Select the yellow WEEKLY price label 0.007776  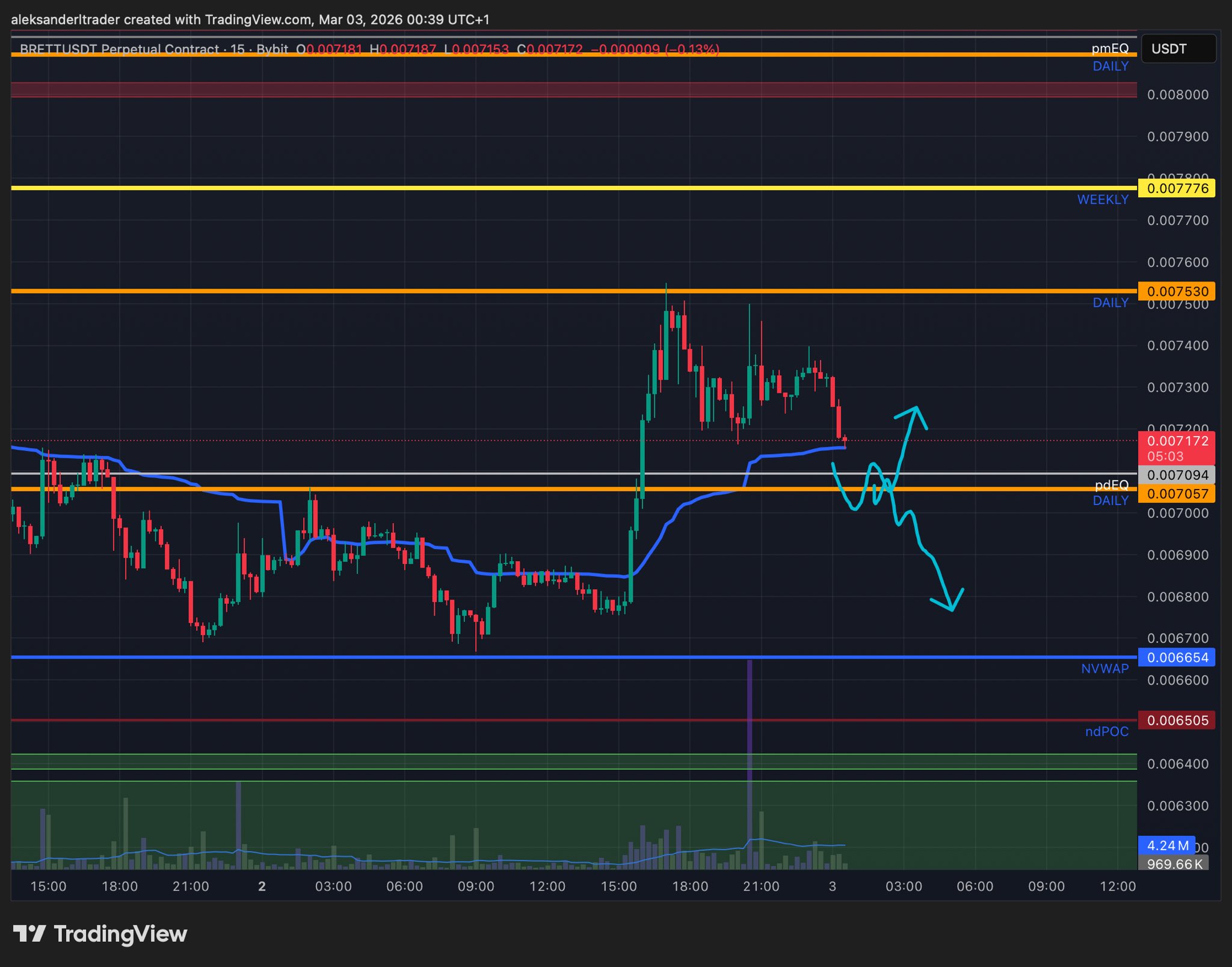1177,188
